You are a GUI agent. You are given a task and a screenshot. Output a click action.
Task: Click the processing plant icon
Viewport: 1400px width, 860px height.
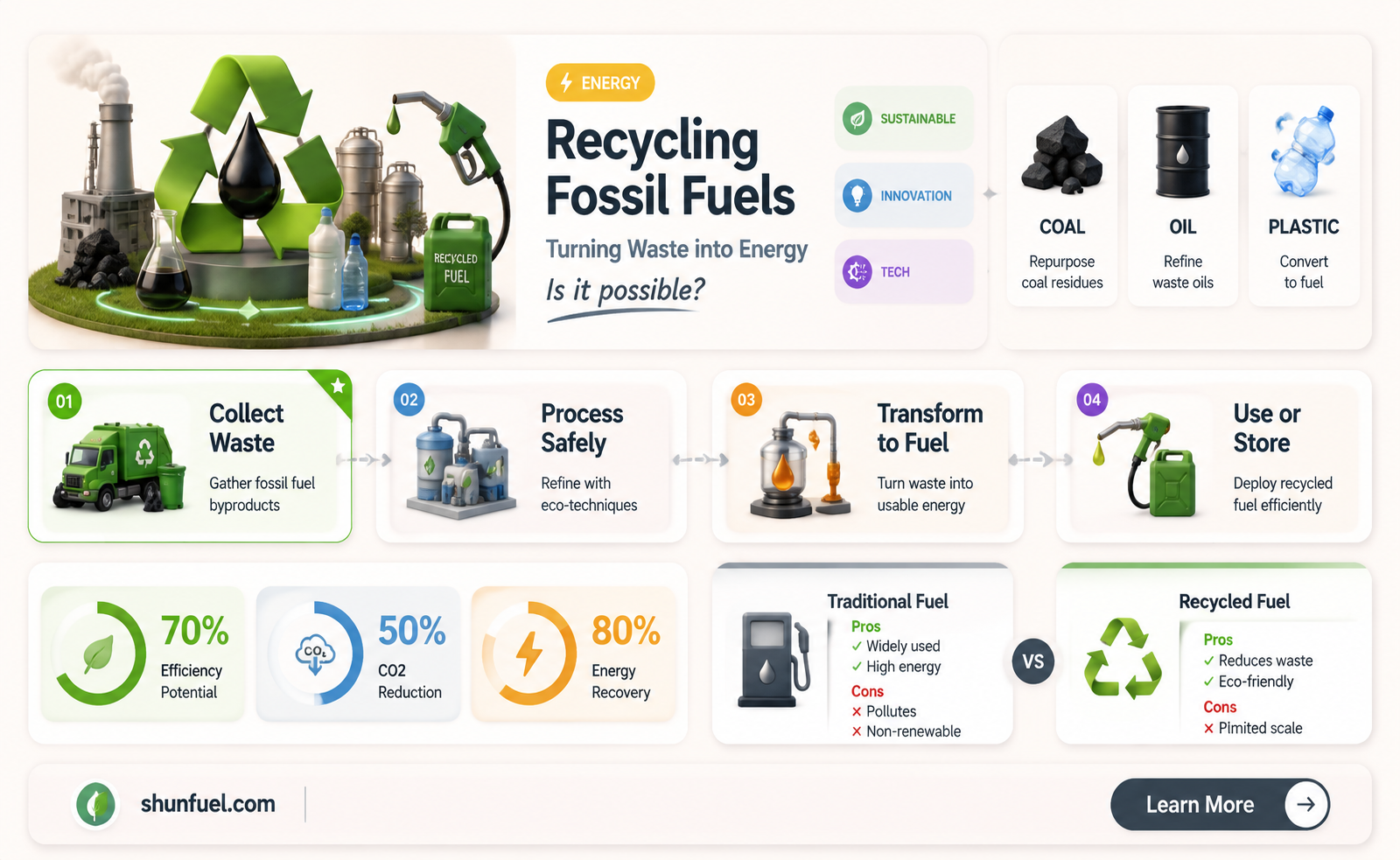[x=461, y=465]
